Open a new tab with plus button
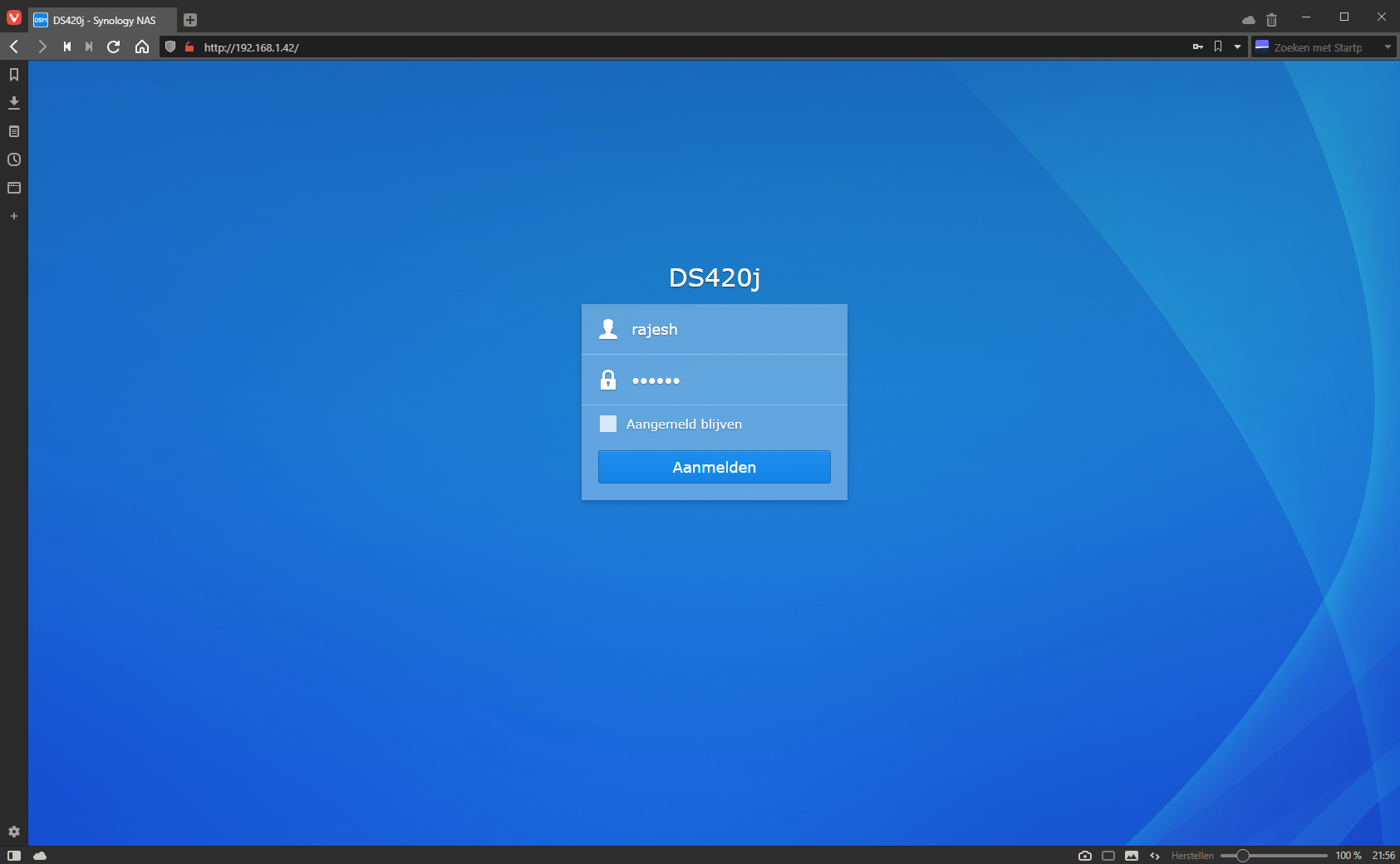This screenshot has height=864, width=1400. tap(190, 20)
